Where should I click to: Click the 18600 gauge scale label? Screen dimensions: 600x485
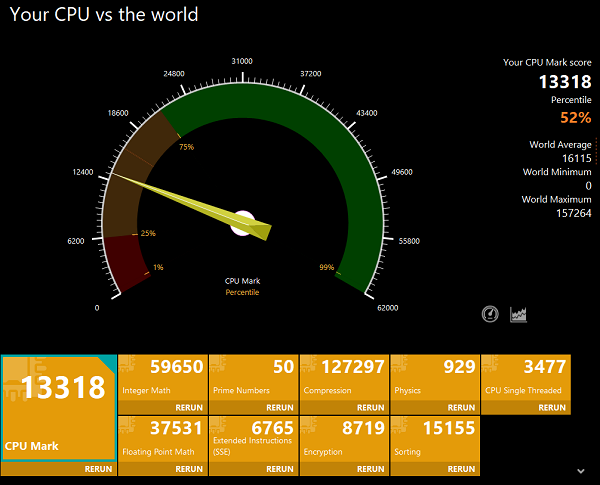(x=118, y=113)
